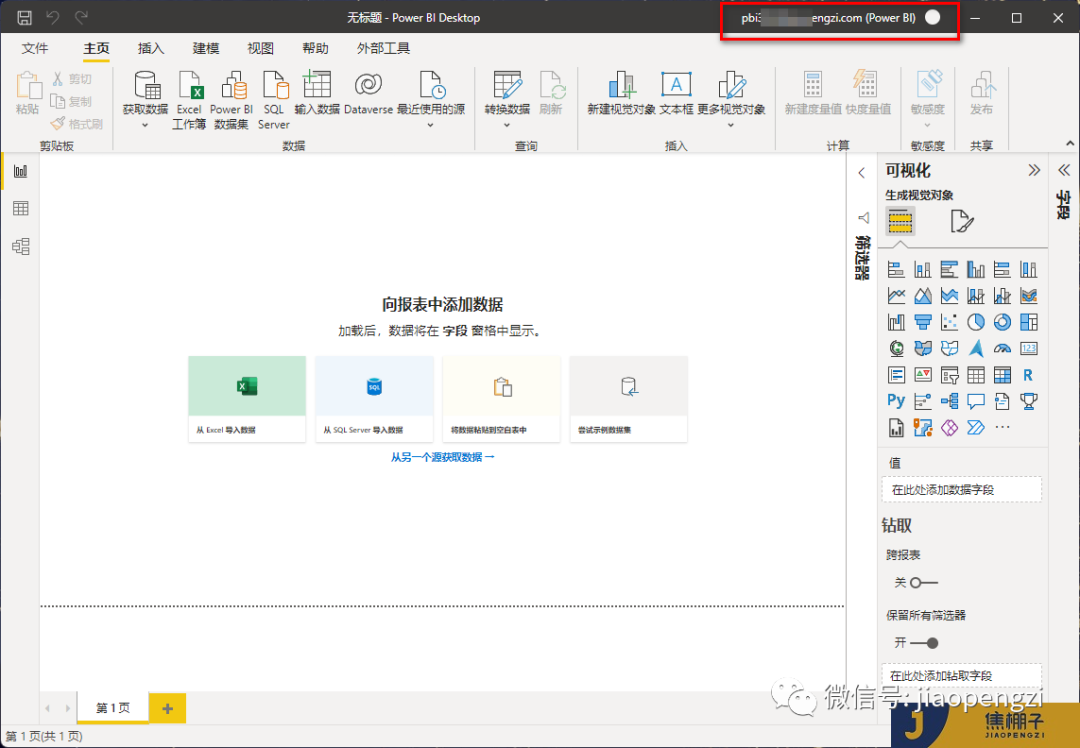
Task: Click the Excel 工作簿 ribbon button
Action: [x=189, y=101]
